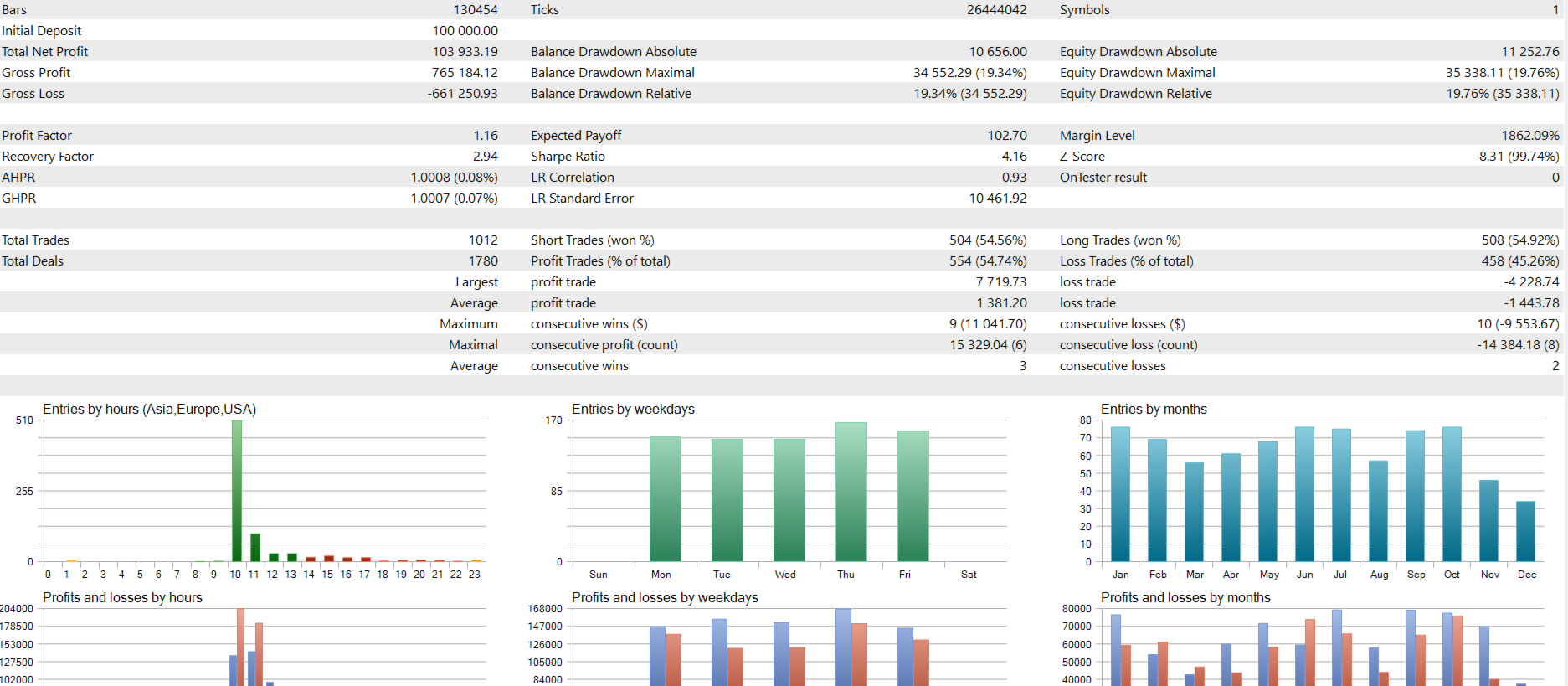Click the Z-Score value -8.31 (99.74%)
This screenshot has height=686, width=1568.
[x=1516, y=156]
